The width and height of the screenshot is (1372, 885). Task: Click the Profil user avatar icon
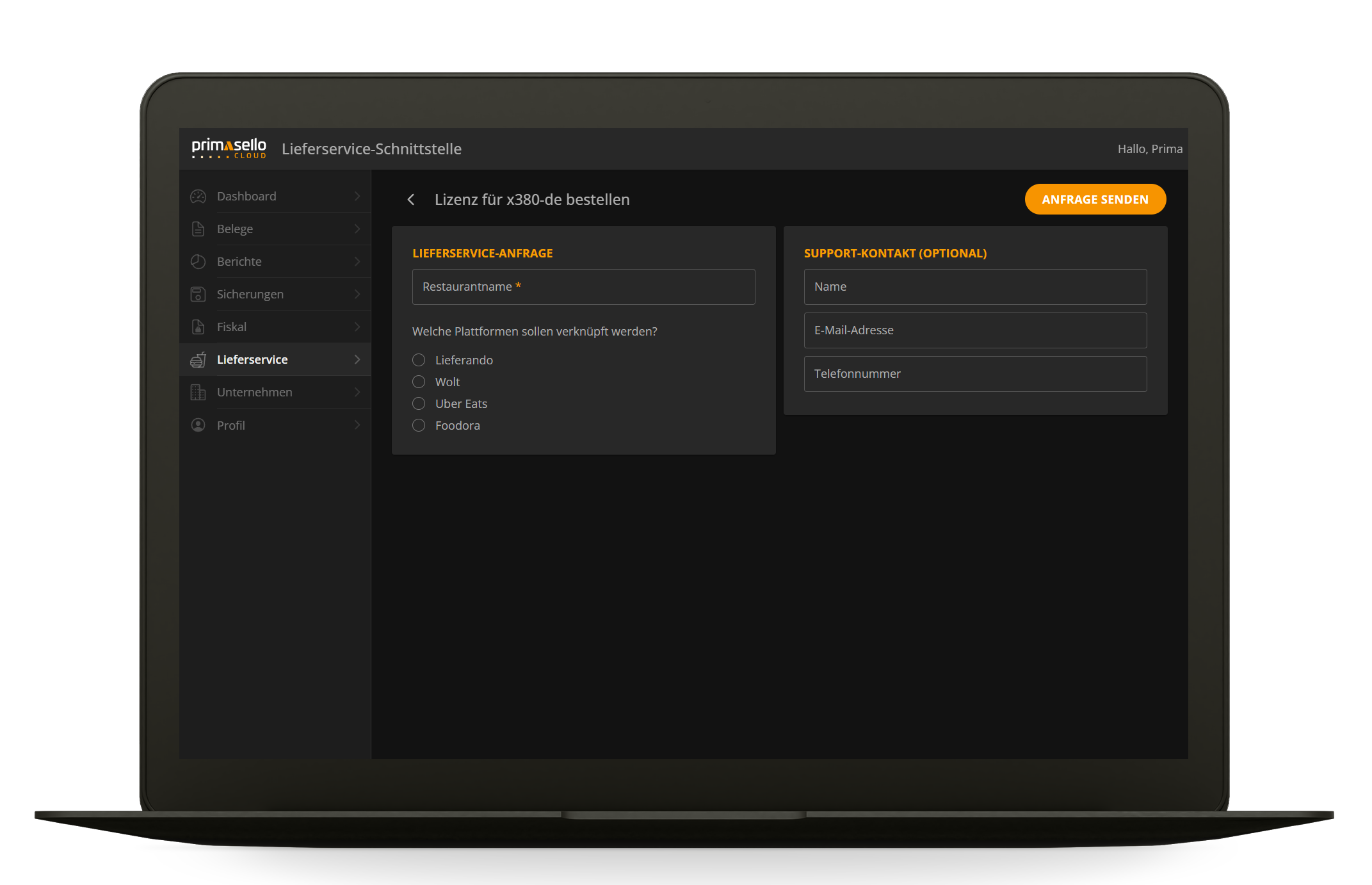(x=198, y=425)
